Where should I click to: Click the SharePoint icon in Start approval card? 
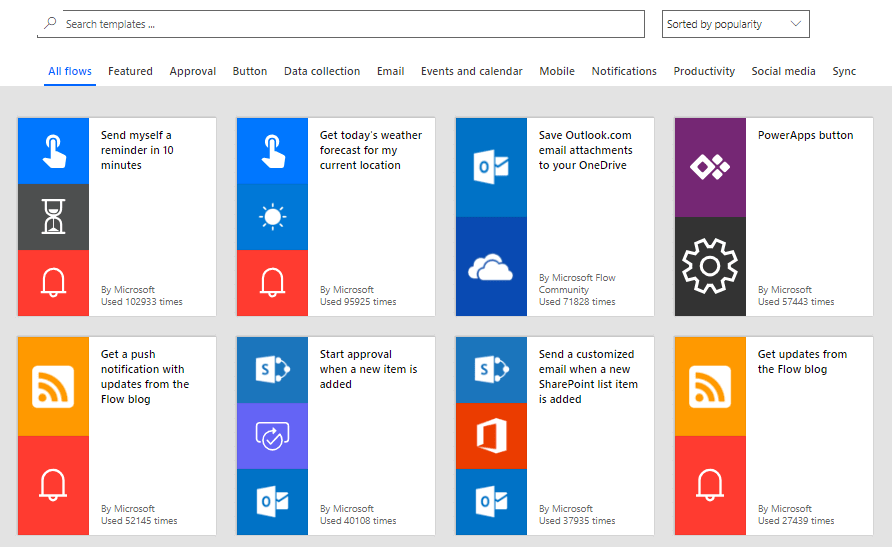click(272, 370)
